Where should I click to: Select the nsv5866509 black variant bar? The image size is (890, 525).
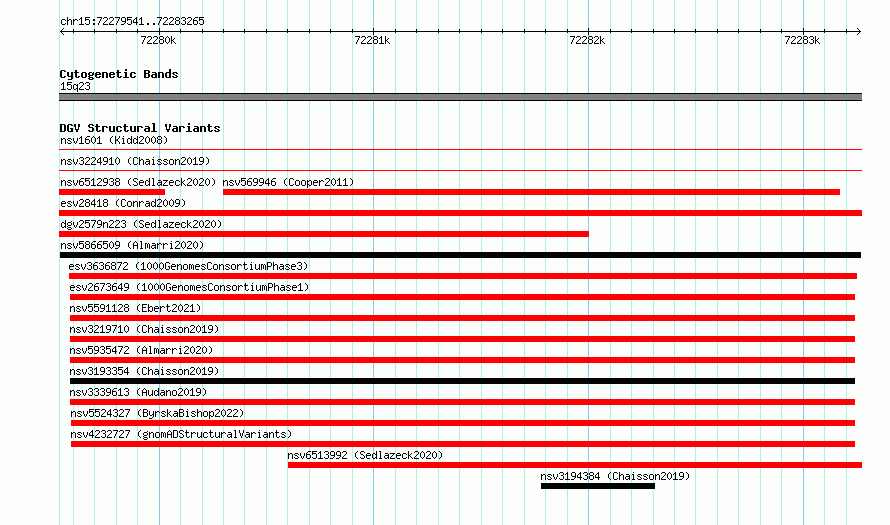460,255
